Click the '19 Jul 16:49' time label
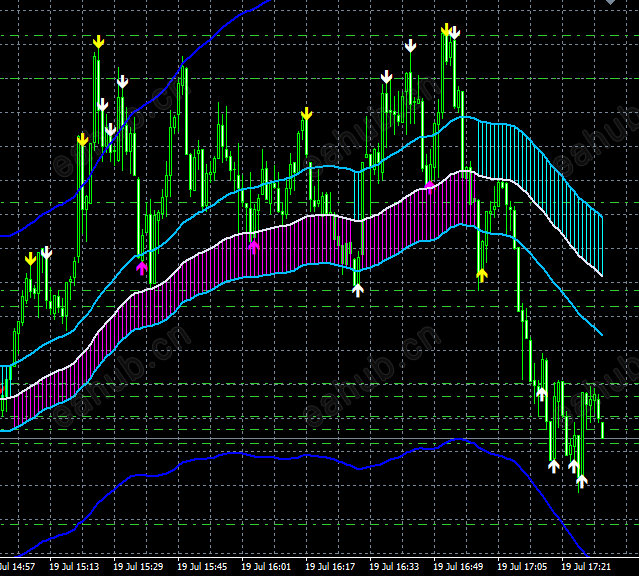Screen dimensions: 639x576 (x=458, y=567)
